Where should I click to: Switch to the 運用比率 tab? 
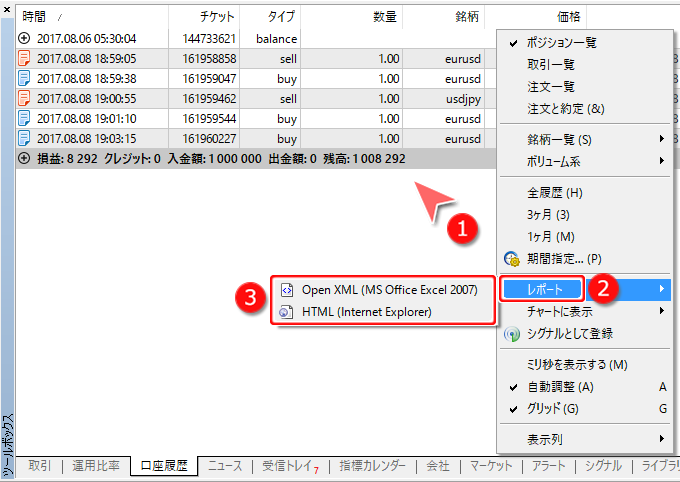[96, 466]
